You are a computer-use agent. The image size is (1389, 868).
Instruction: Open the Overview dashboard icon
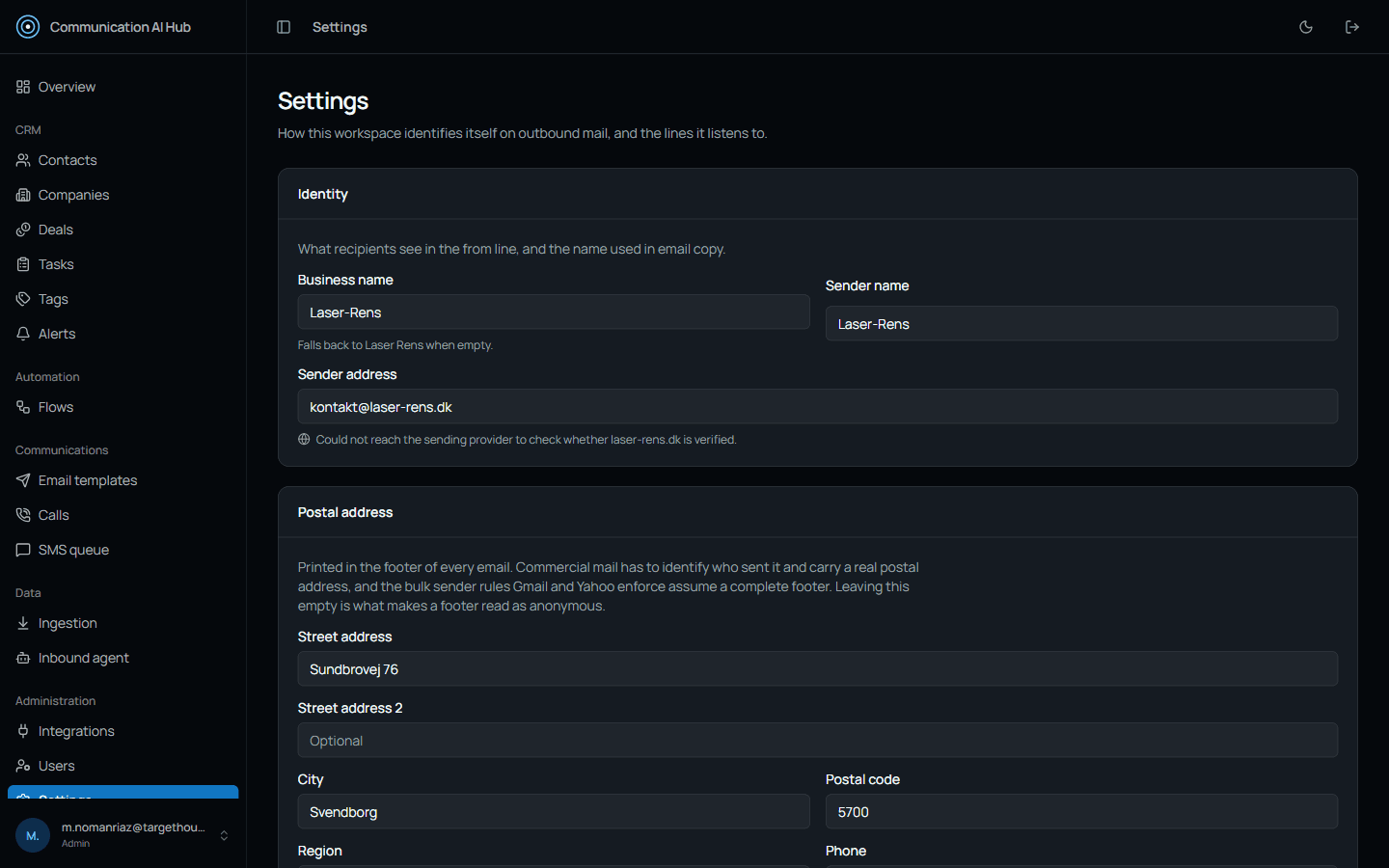tap(23, 87)
